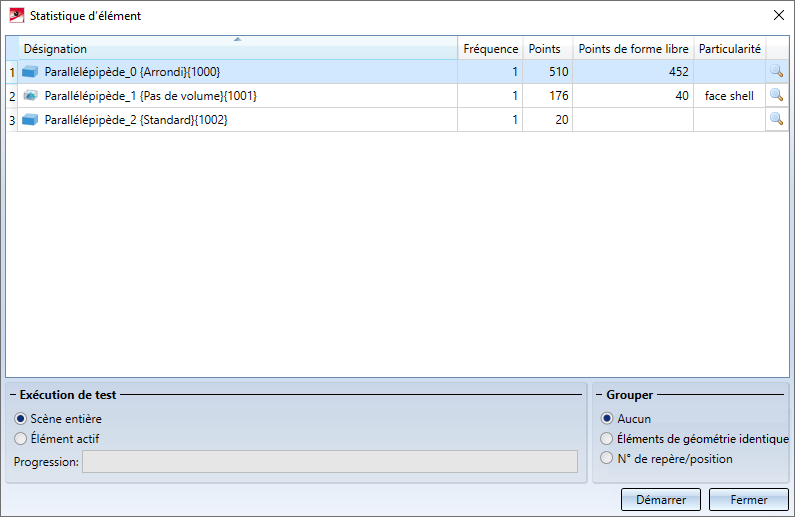Click Fréquence value of Parallélépipède_0
Viewport: 795px width, 517px height.
click(x=490, y=72)
